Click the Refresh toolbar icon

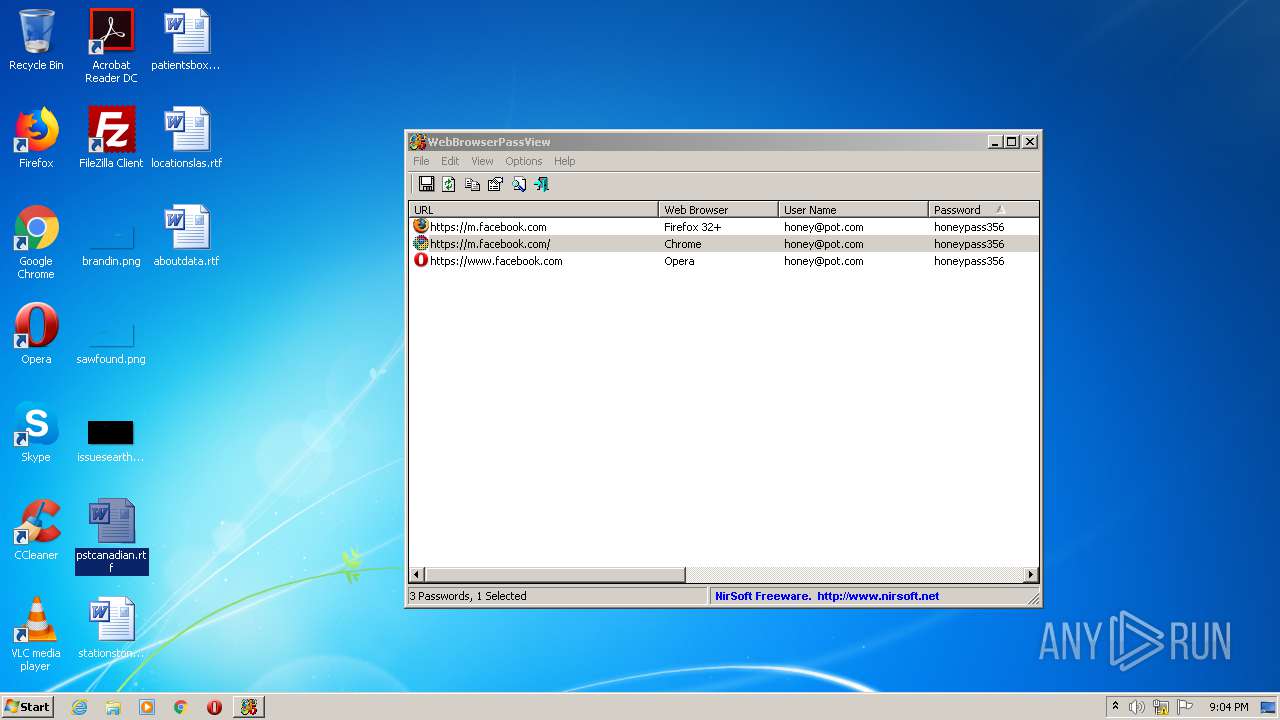(449, 184)
